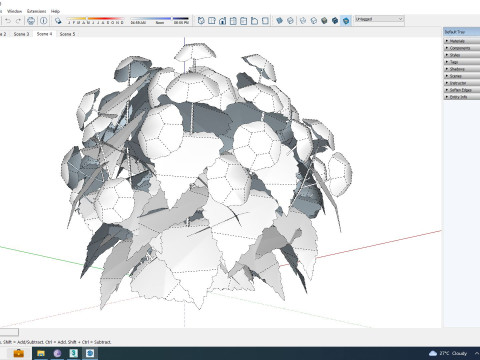This screenshot has height=360, width=480.
Task: Expand the Tags panel
Action: (462, 62)
